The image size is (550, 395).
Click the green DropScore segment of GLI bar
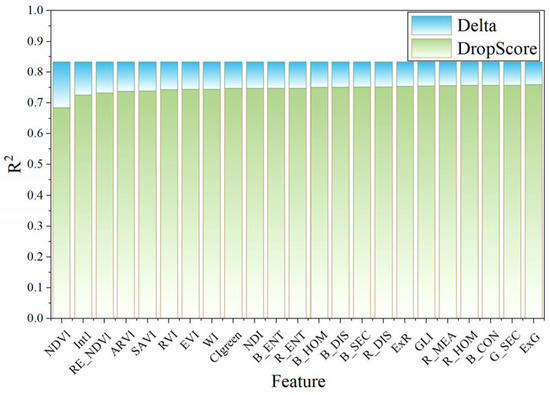[x=427, y=202]
